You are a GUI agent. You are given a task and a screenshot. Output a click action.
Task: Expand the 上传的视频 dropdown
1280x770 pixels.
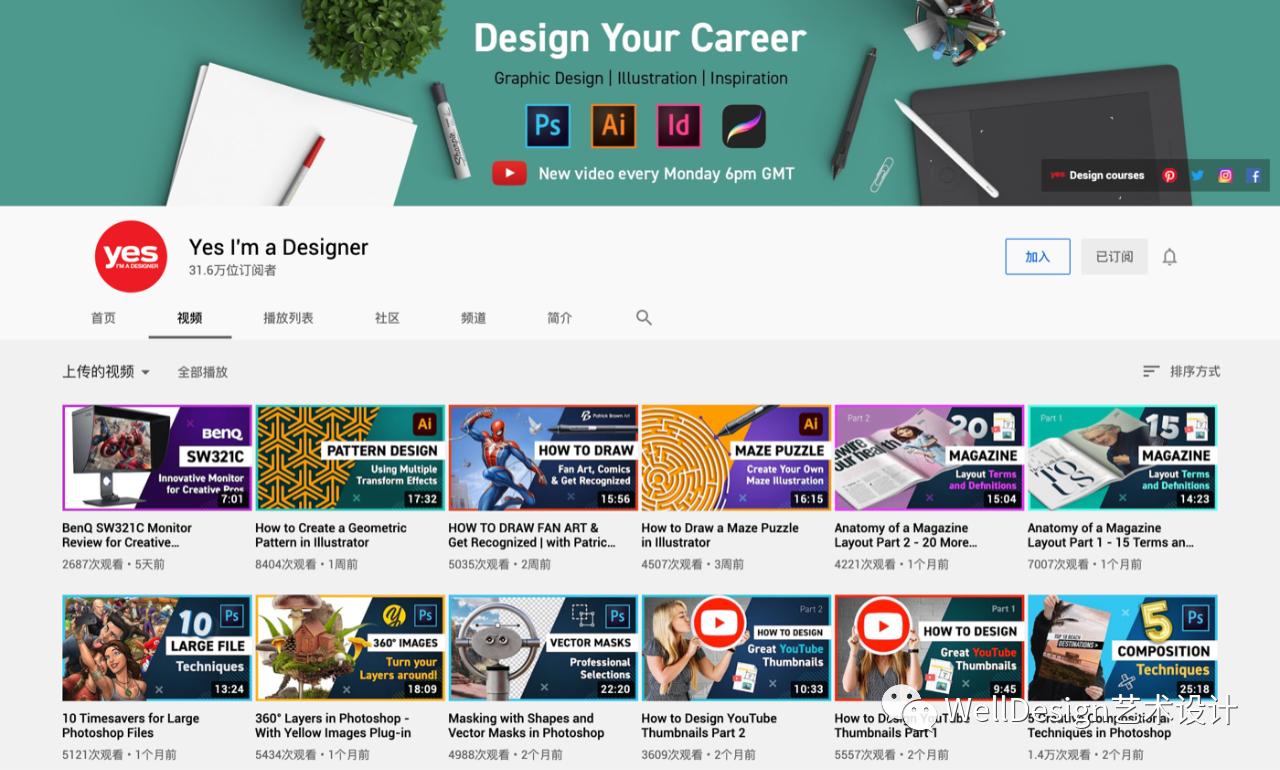106,371
